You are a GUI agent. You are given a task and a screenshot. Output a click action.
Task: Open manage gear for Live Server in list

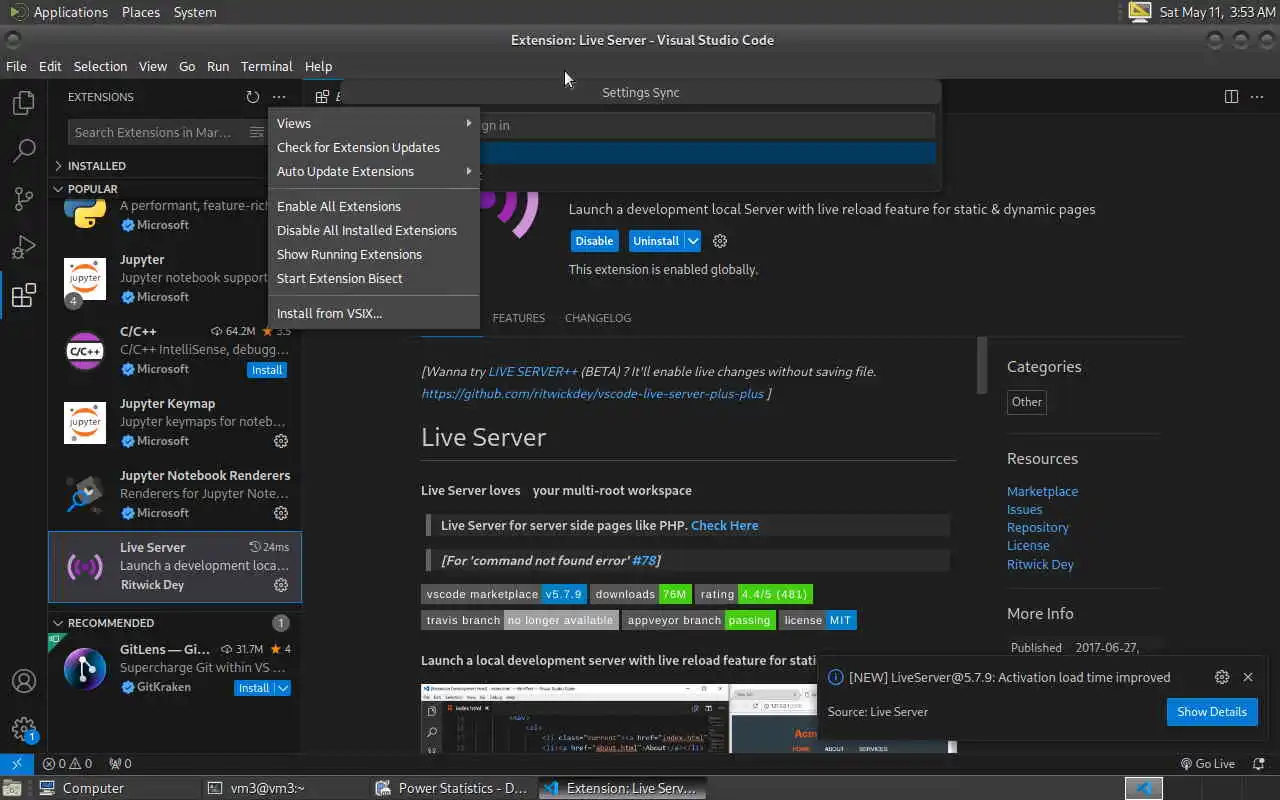(281, 585)
